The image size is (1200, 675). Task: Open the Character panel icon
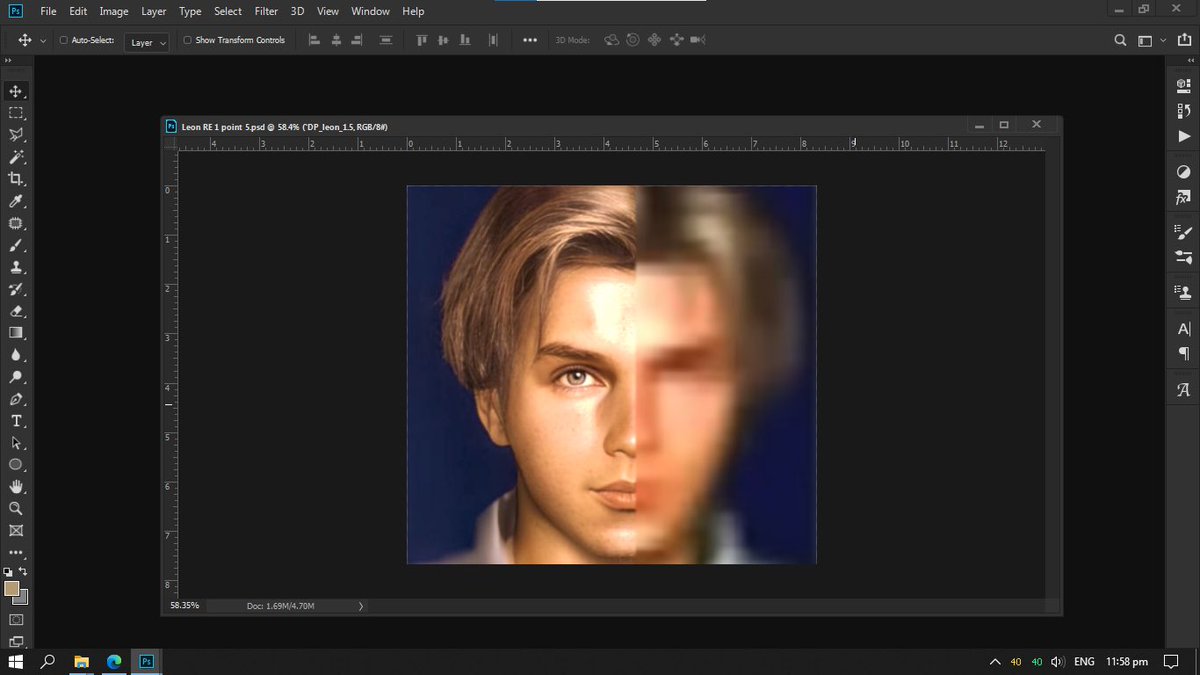point(1184,329)
